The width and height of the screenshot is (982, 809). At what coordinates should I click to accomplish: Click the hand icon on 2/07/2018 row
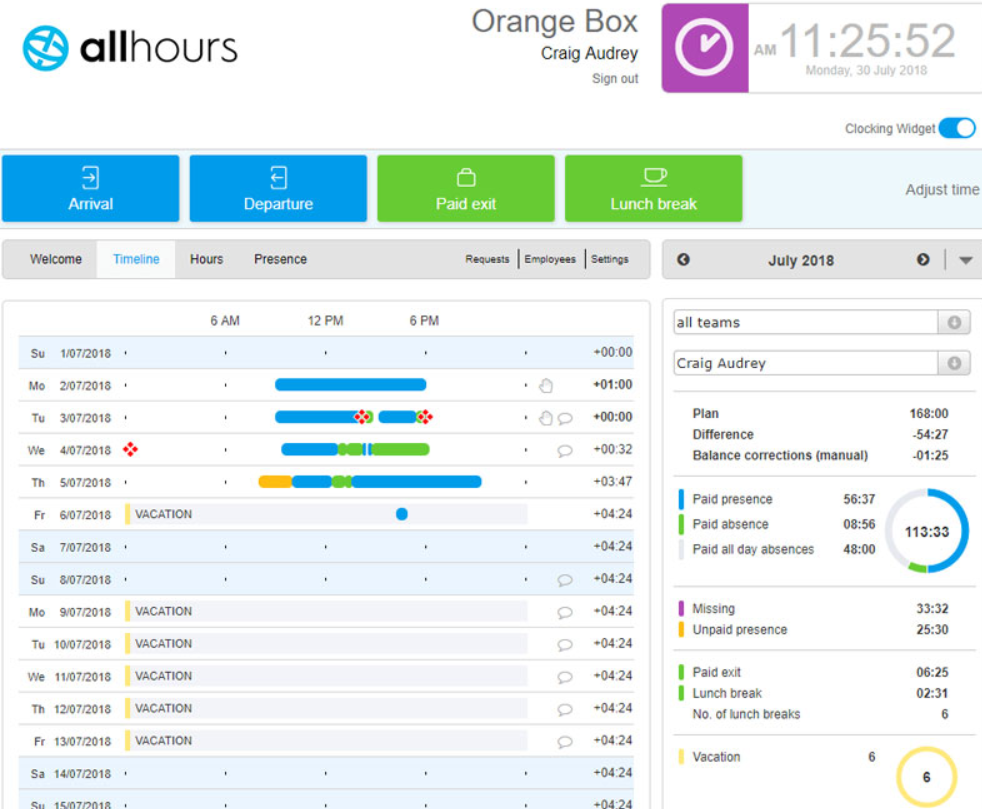[546, 386]
